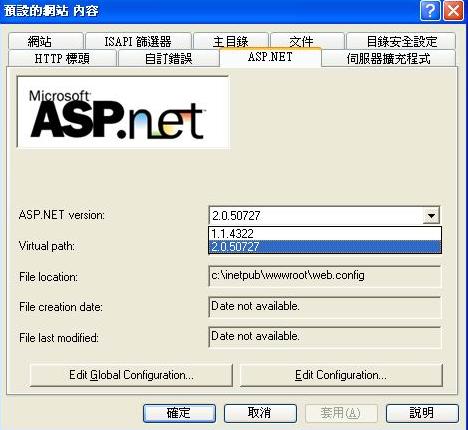Choose version 1.1.4322 from the list
This screenshot has width=468, height=430.
coord(325,233)
